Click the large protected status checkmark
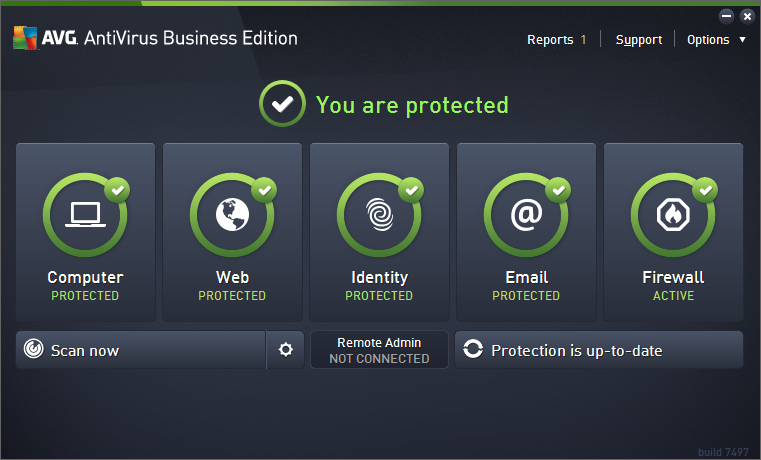Viewport: 761px width, 460px height. pos(283,105)
